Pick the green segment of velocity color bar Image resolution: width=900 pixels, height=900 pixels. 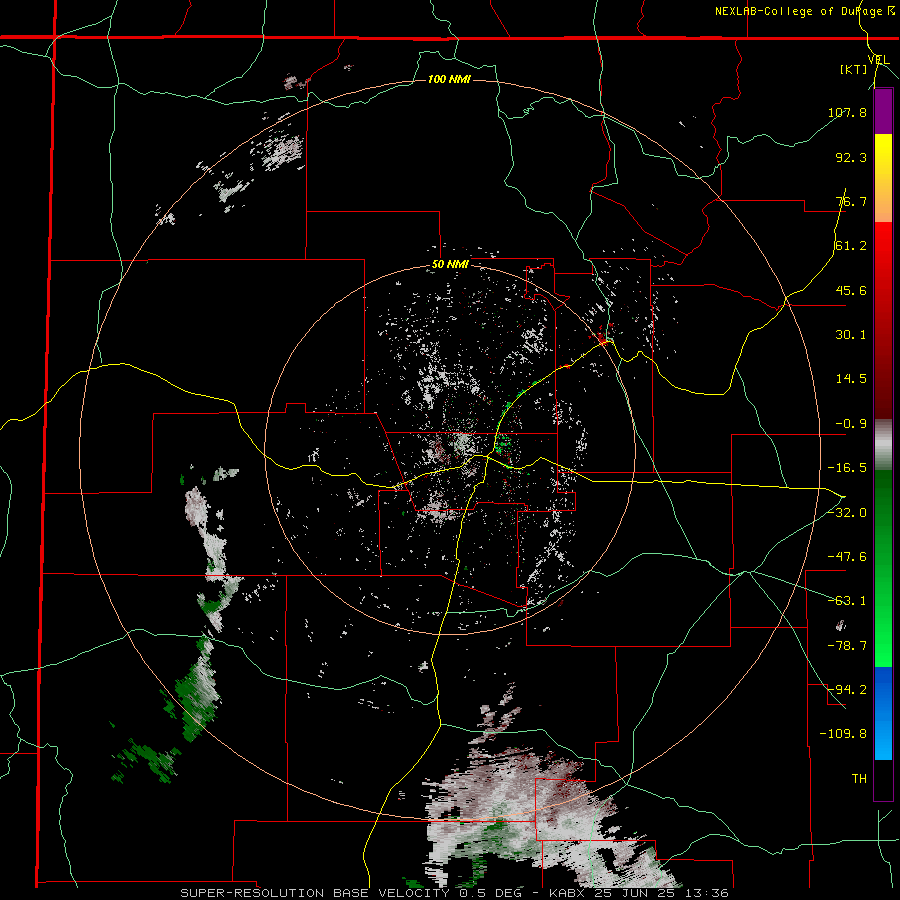[883, 568]
